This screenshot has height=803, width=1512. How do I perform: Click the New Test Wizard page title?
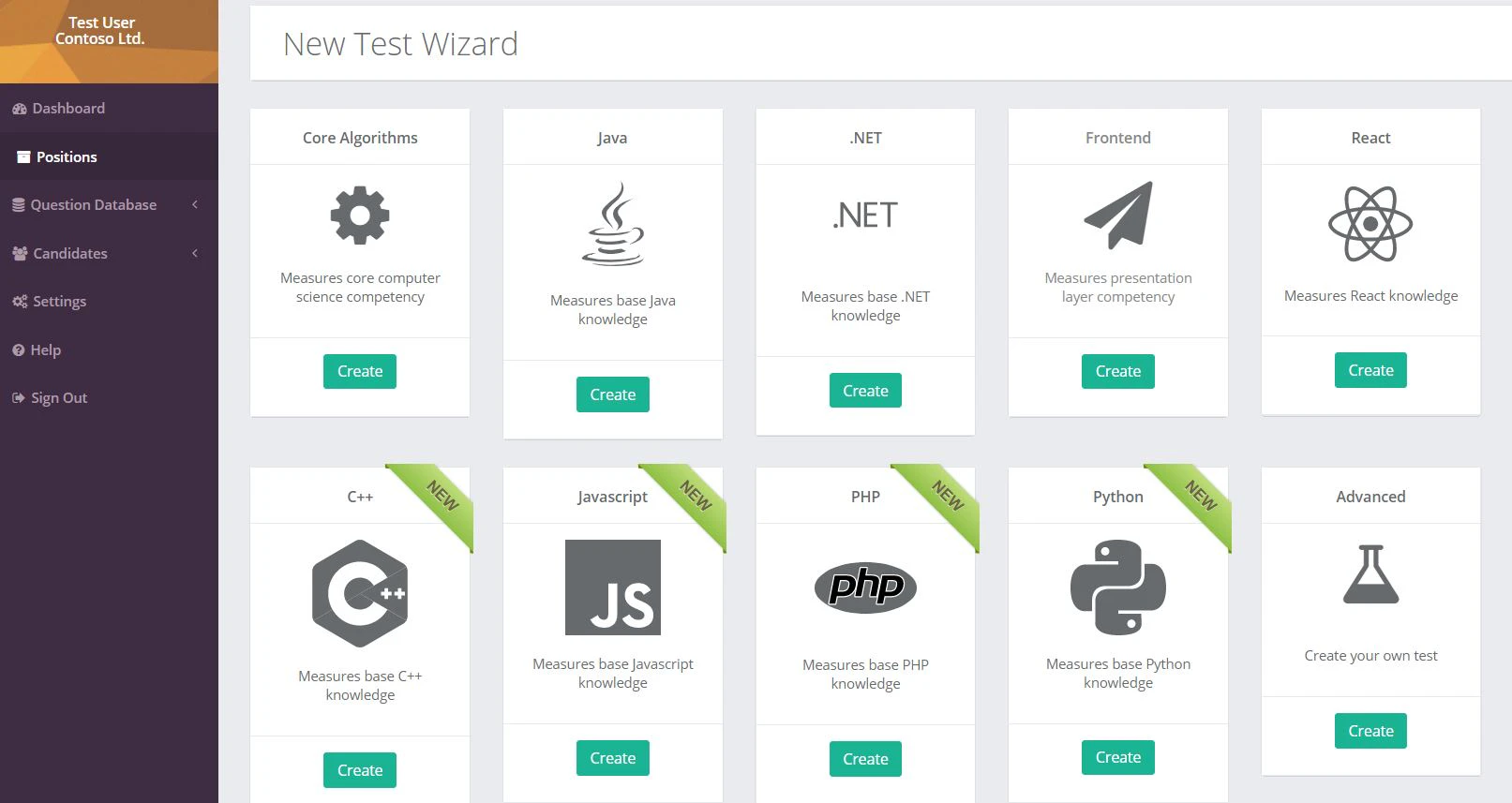pos(400,44)
